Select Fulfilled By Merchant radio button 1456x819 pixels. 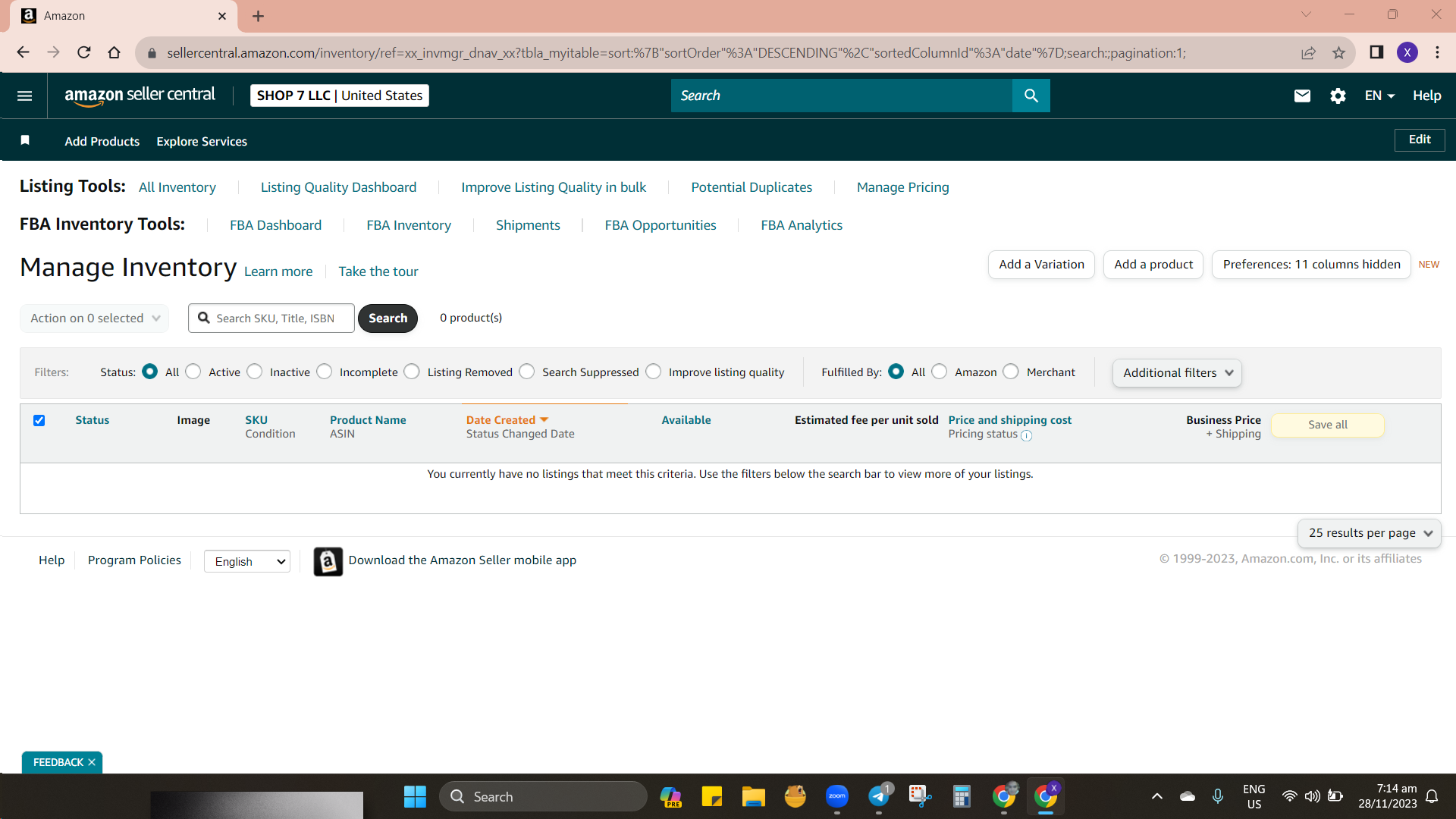click(x=1011, y=372)
